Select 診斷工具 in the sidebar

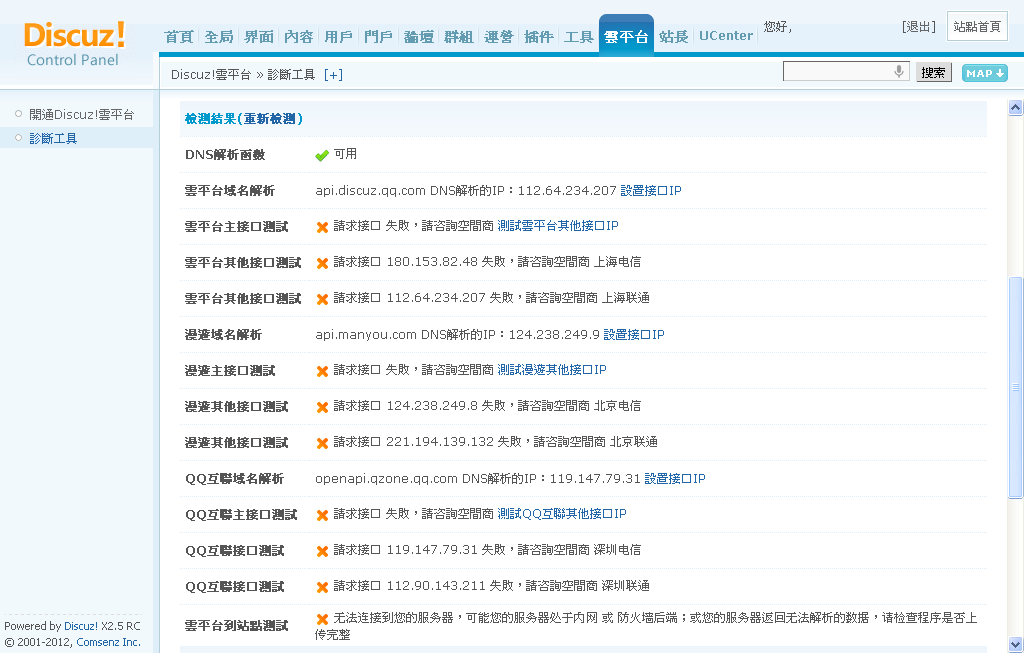(x=53, y=138)
